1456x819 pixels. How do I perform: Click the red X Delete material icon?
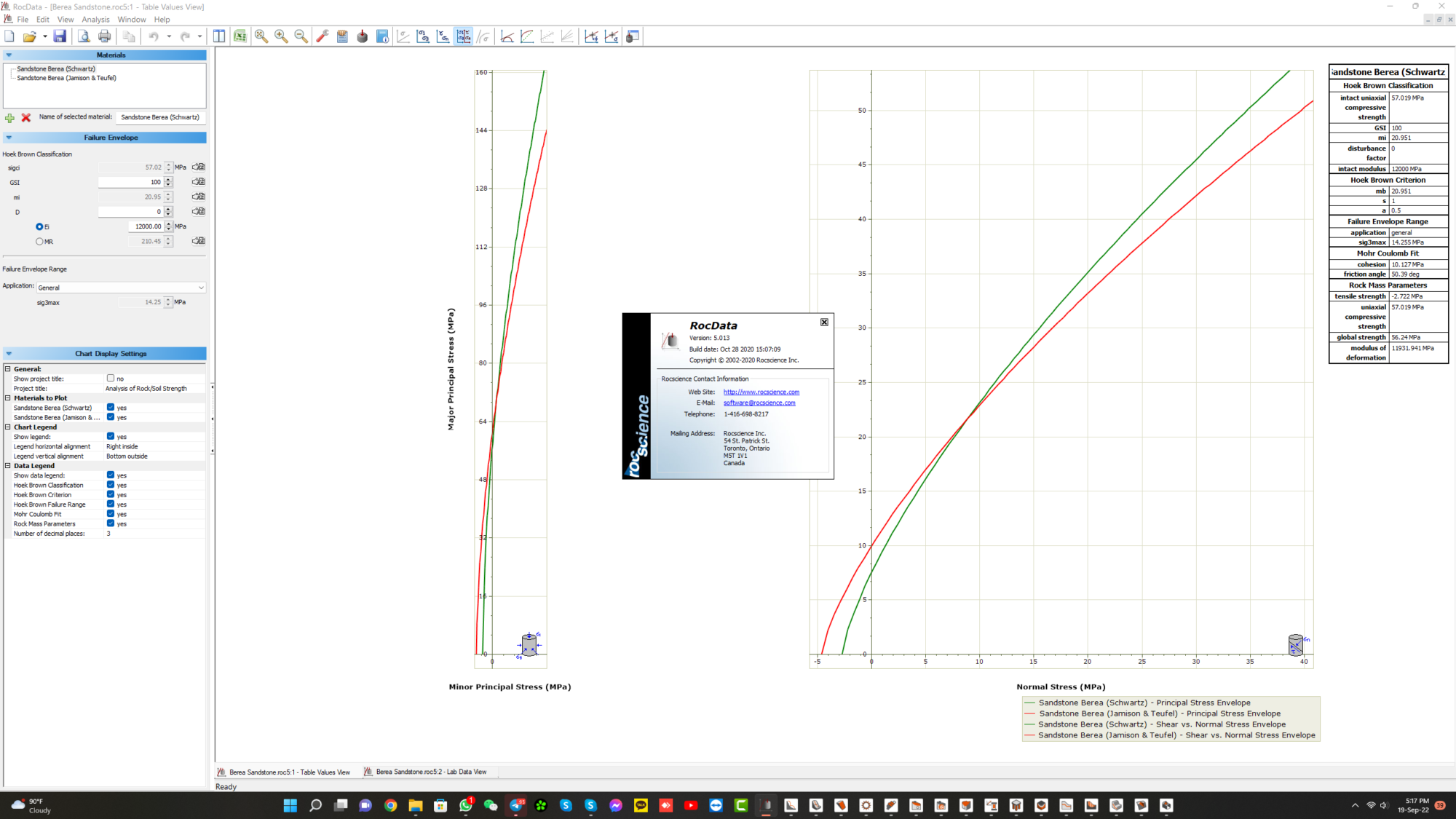pyautogui.click(x=26, y=117)
